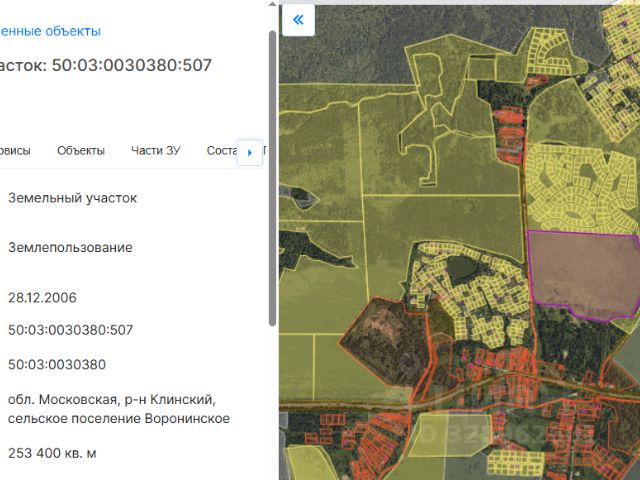Click the address text обл. Московская, р-н Клинский

112,399
